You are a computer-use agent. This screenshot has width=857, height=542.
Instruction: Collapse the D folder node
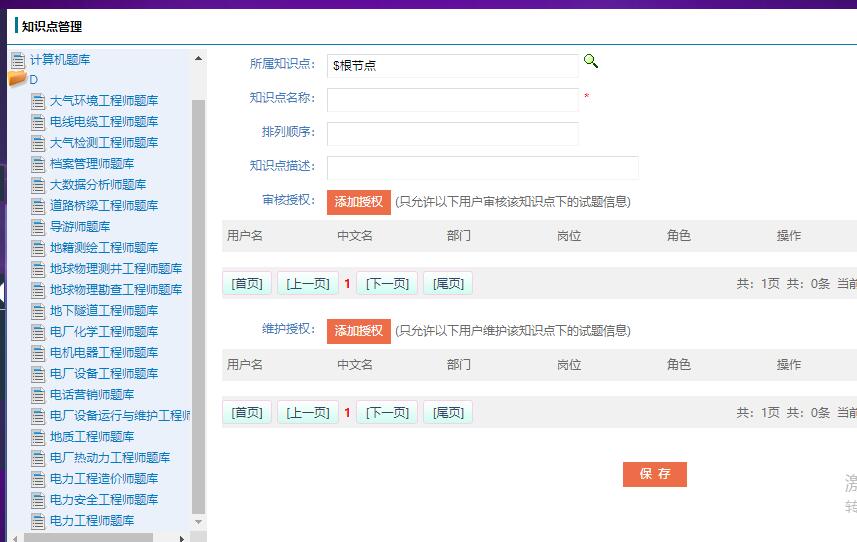pos(33,80)
